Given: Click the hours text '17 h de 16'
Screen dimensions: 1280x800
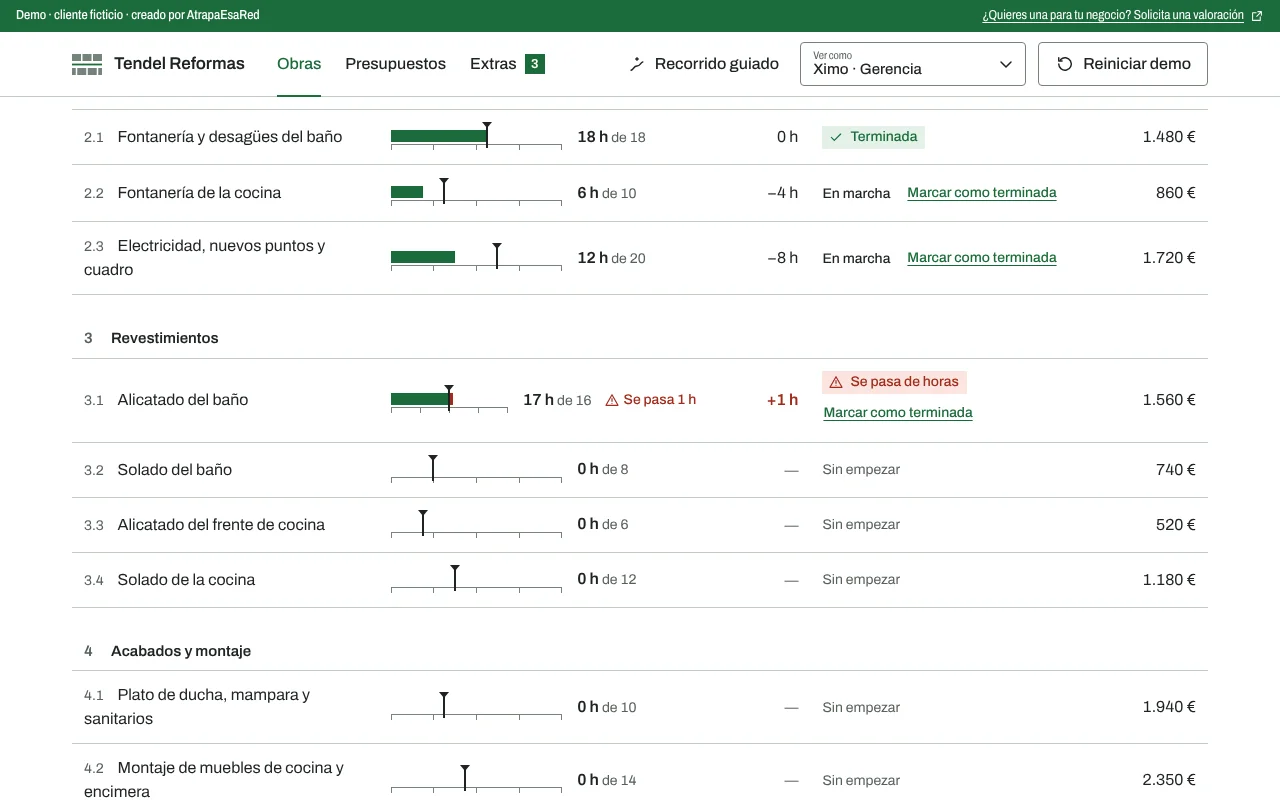Looking at the screenshot, I should pos(557,400).
